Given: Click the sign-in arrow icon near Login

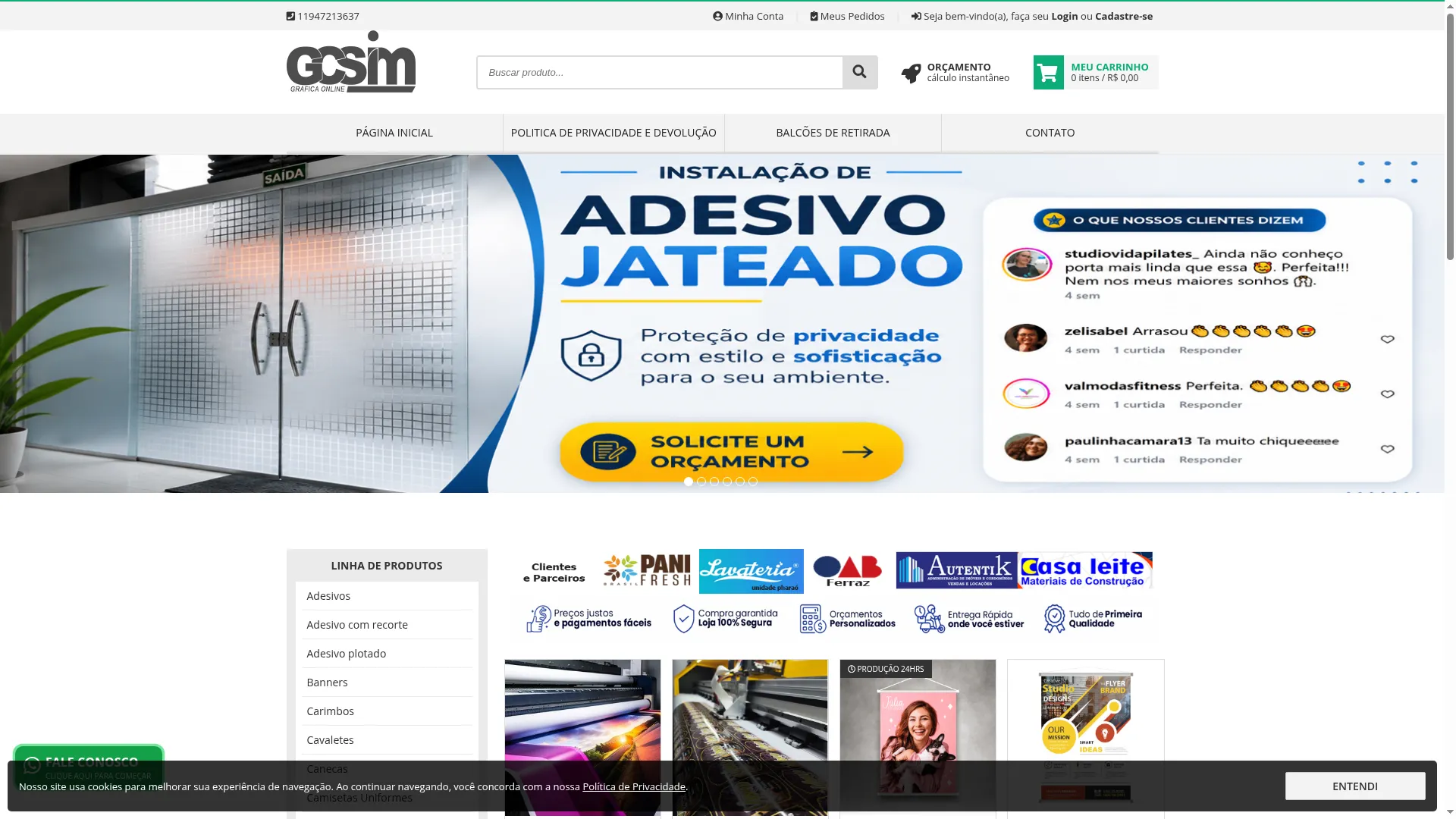Looking at the screenshot, I should (916, 16).
